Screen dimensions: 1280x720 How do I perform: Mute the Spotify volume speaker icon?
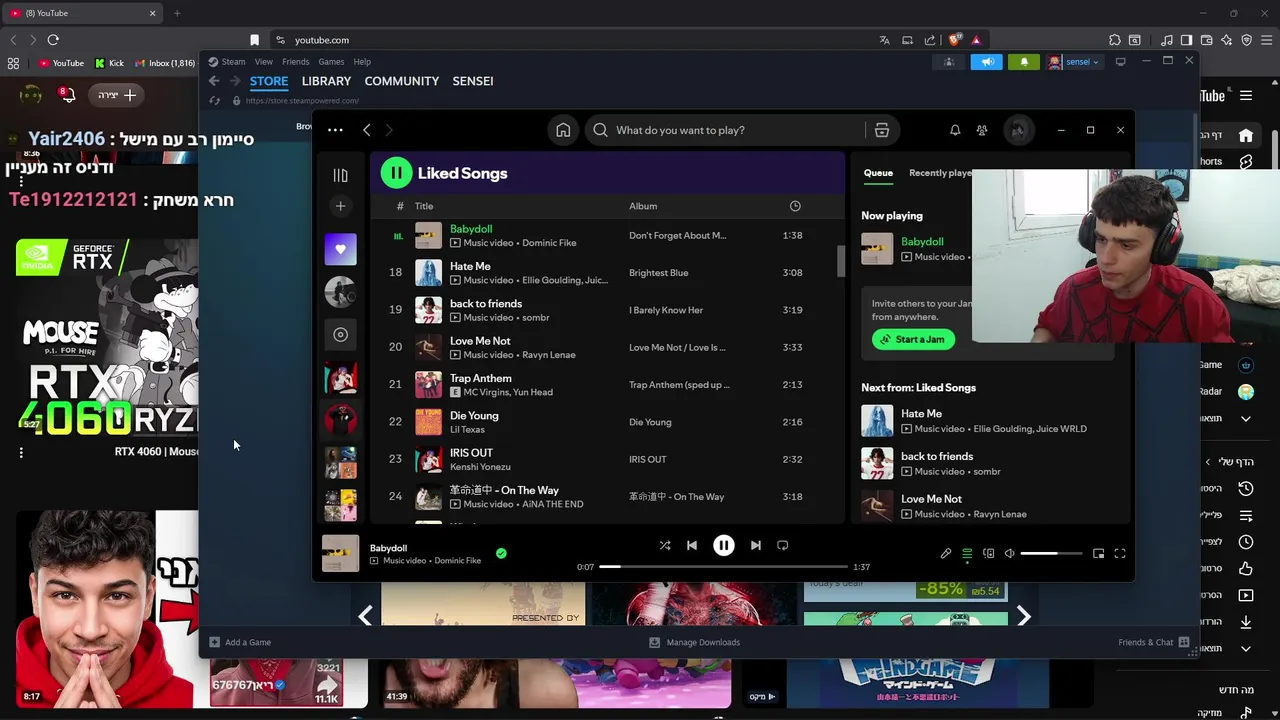pos(1009,553)
